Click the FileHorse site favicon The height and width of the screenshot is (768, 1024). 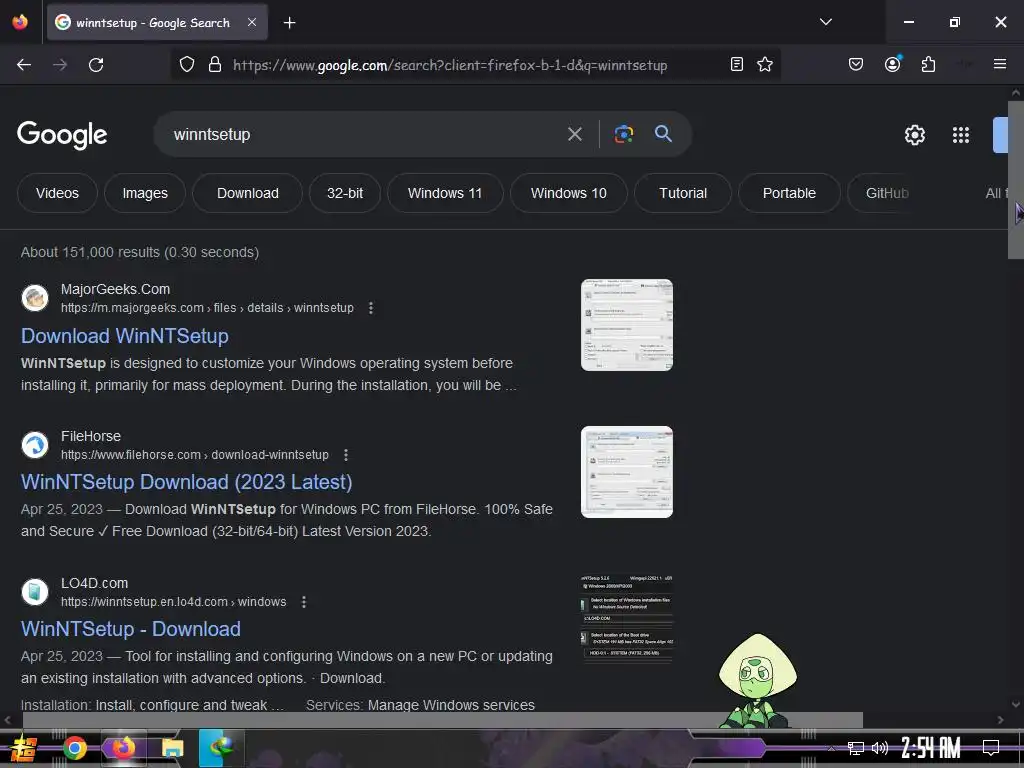(35, 445)
